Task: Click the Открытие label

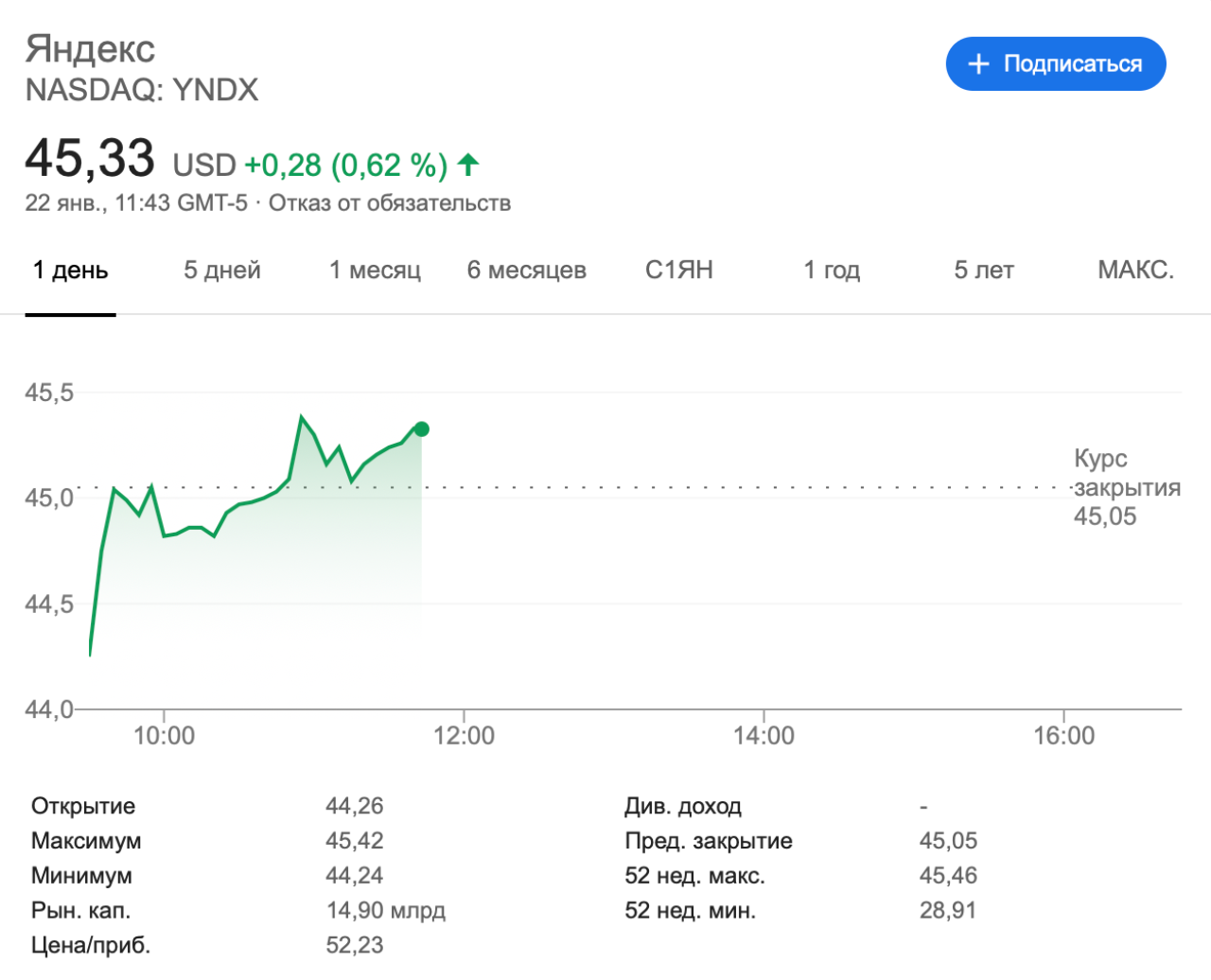Action: 83,806
